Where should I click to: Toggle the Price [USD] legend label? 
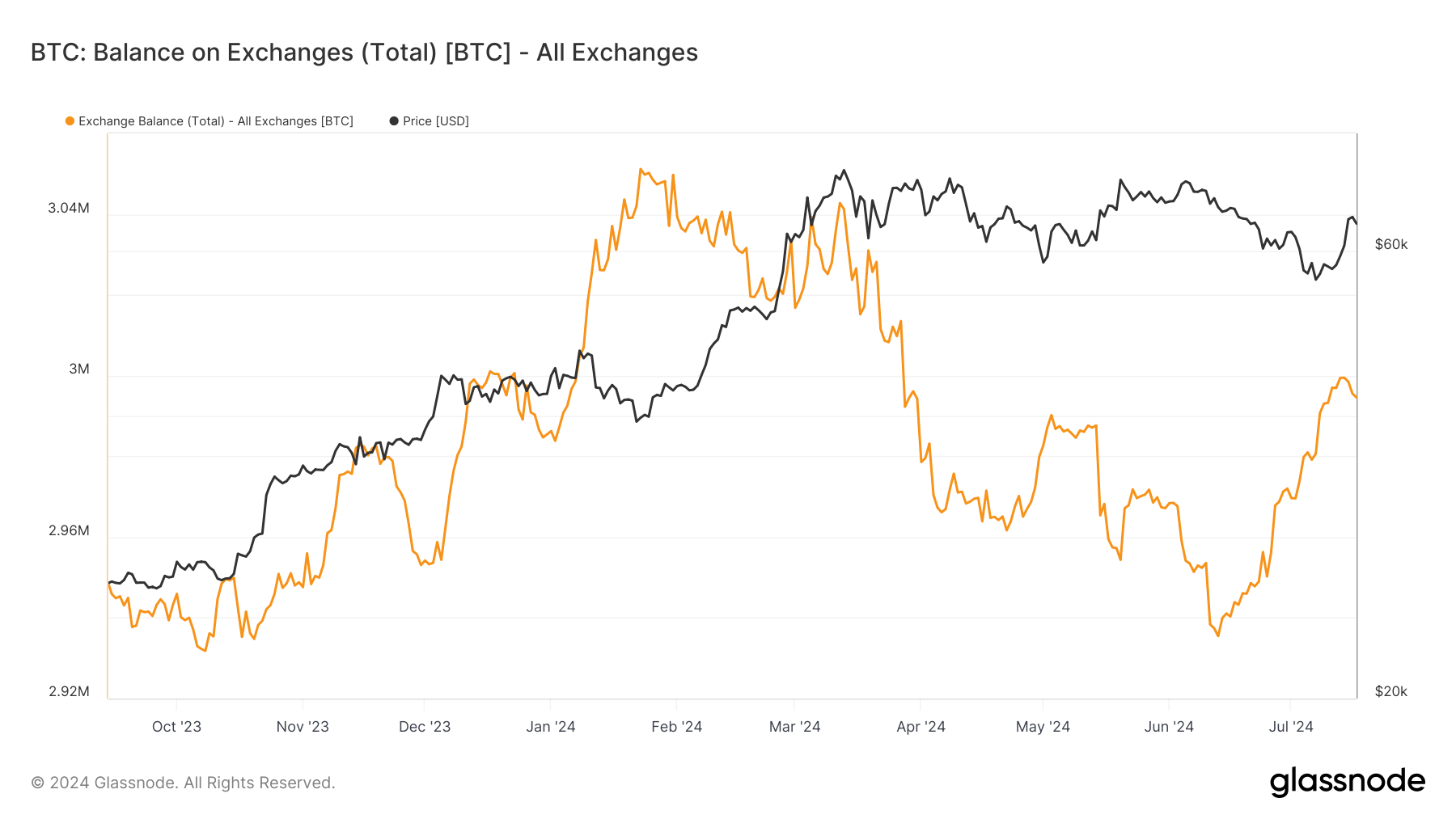pos(436,121)
